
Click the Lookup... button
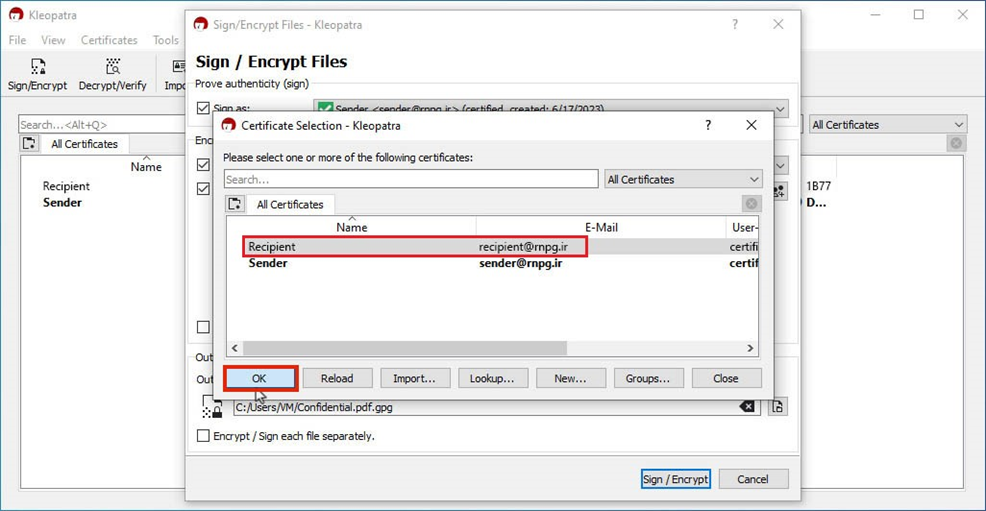tap(492, 378)
